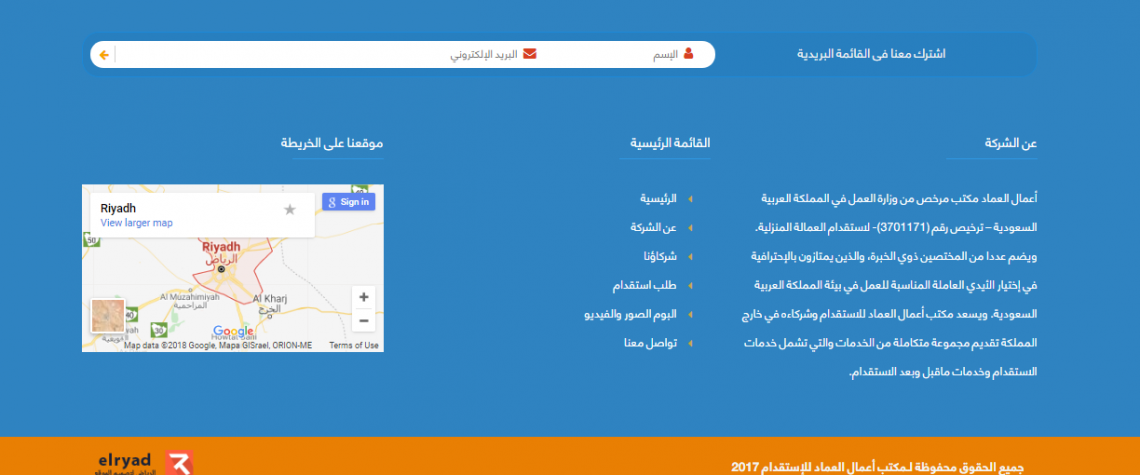This screenshot has width=1140, height=475.
Task: Open شركاؤنا footer menu link
Action: coord(659,257)
